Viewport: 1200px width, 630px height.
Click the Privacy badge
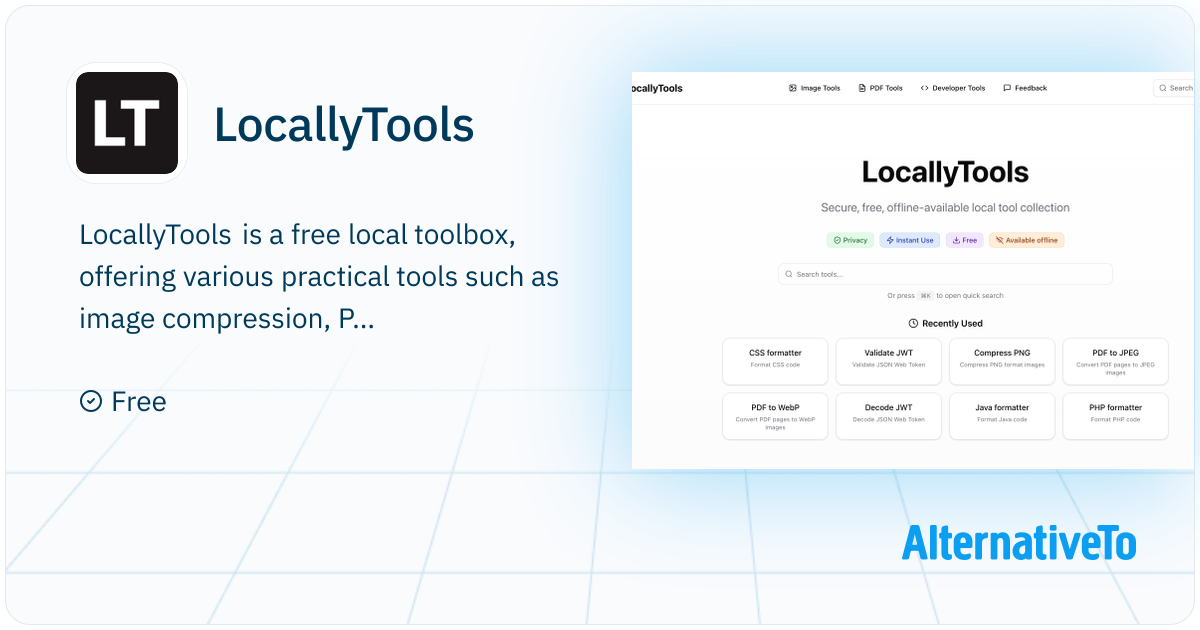coord(850,240)
